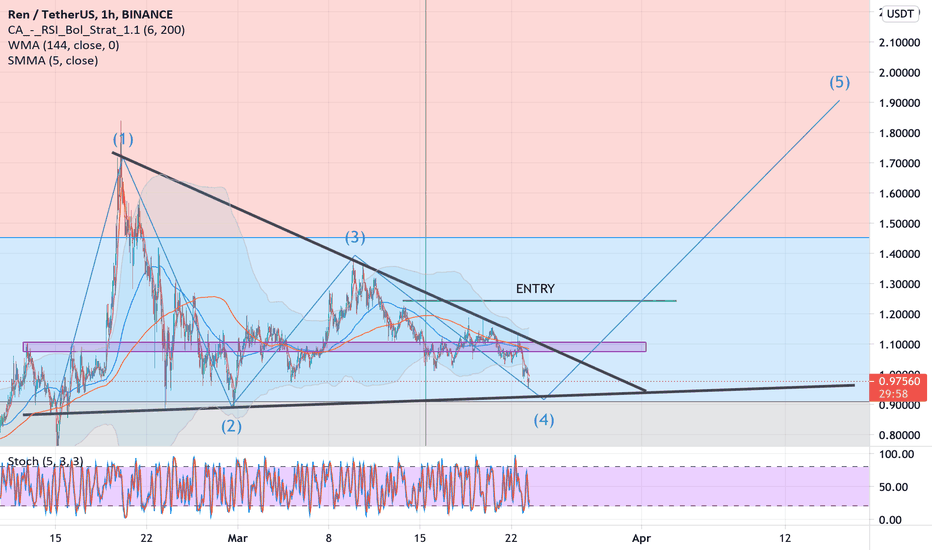Click the Stoch (5, 3, 3) indicator label
The height and width of the screenshot is (550, 932).
click(x=45, y=461)
